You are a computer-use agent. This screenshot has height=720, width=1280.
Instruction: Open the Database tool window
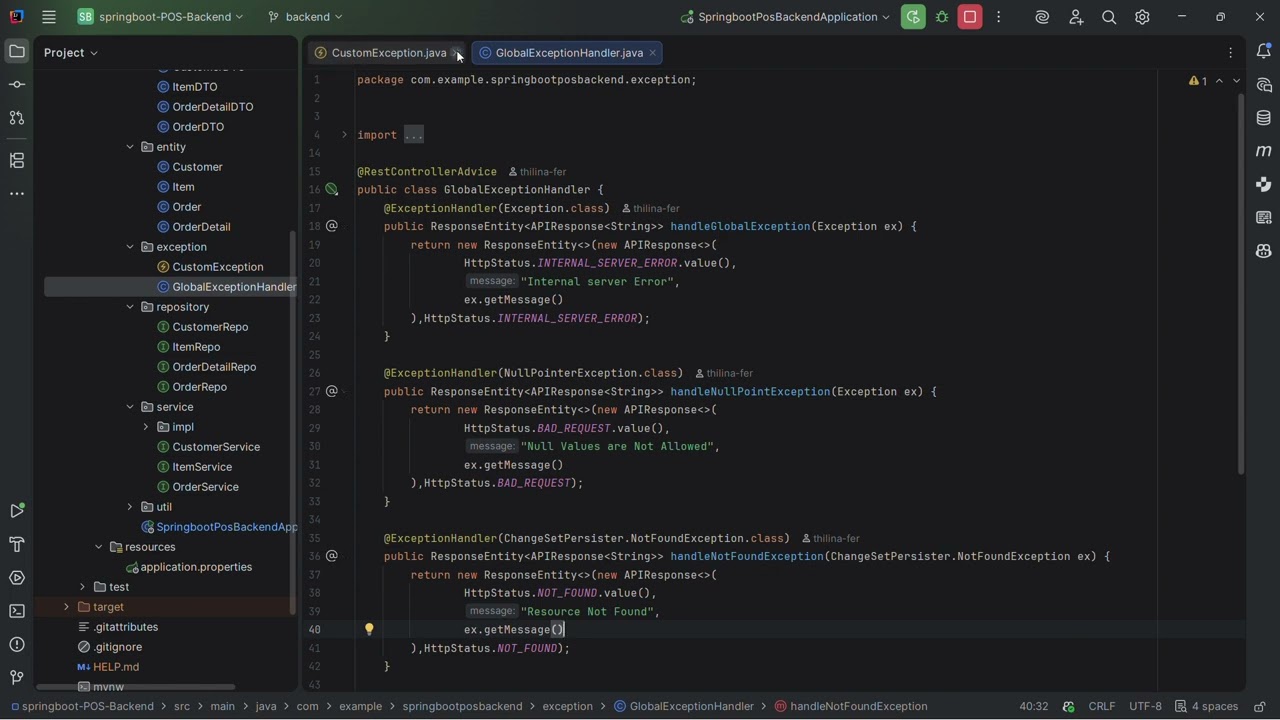[1264, 118]
